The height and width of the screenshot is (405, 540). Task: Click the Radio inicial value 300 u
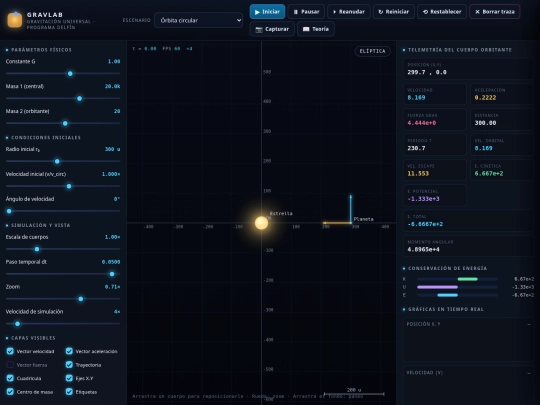pyautogui.click(x=112, y=149)
